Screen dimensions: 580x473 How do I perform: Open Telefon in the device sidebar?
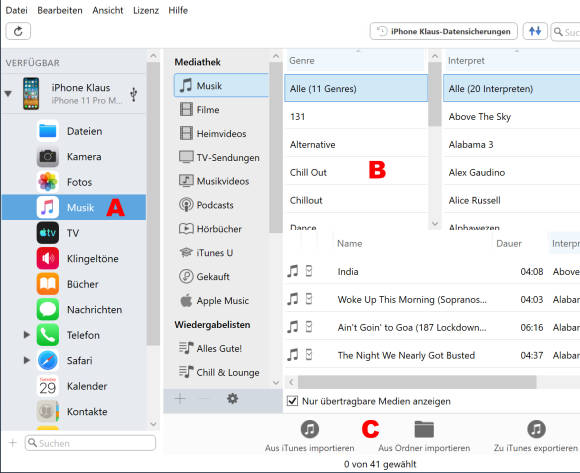point(74,335)
